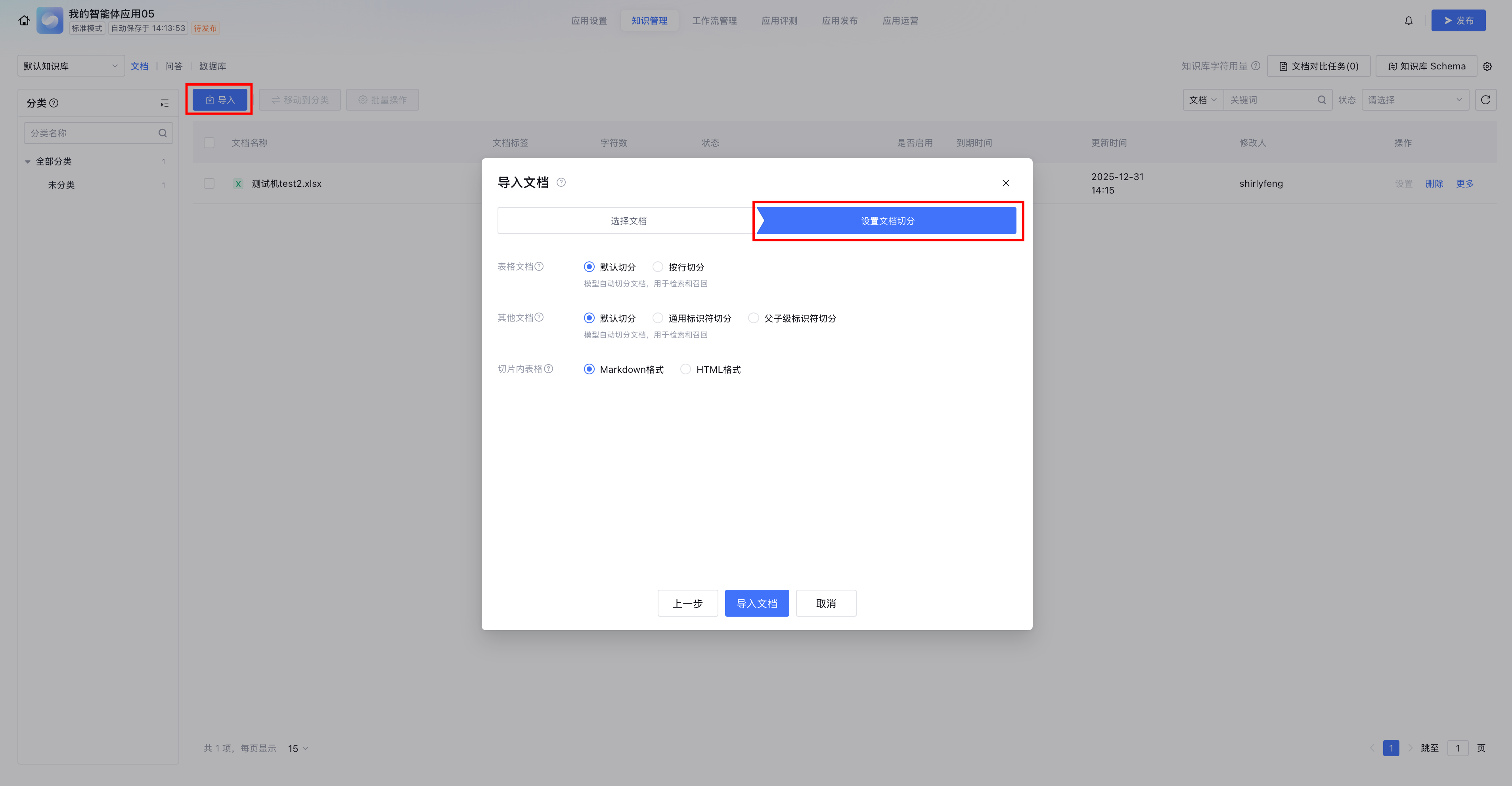Collapse the 全部分类 tree node

pyautogui.click(x=28, y=161)
